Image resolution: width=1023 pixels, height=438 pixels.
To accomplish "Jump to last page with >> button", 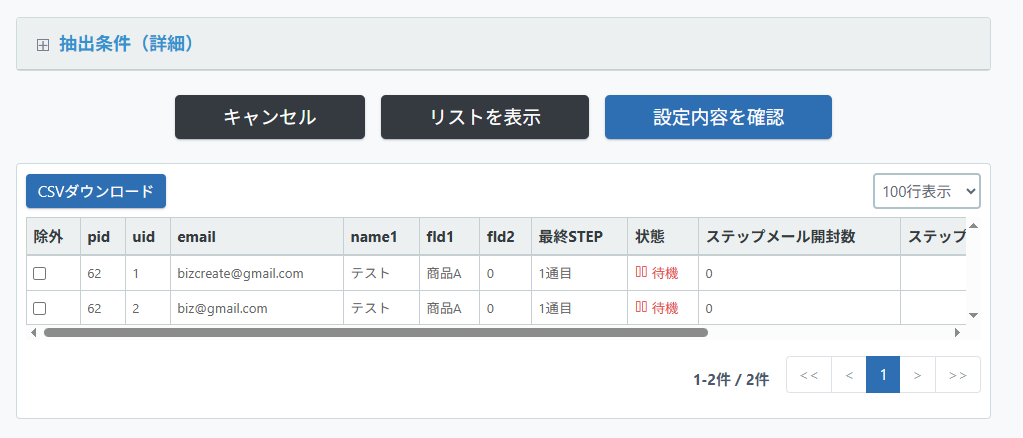I will 958,375.
